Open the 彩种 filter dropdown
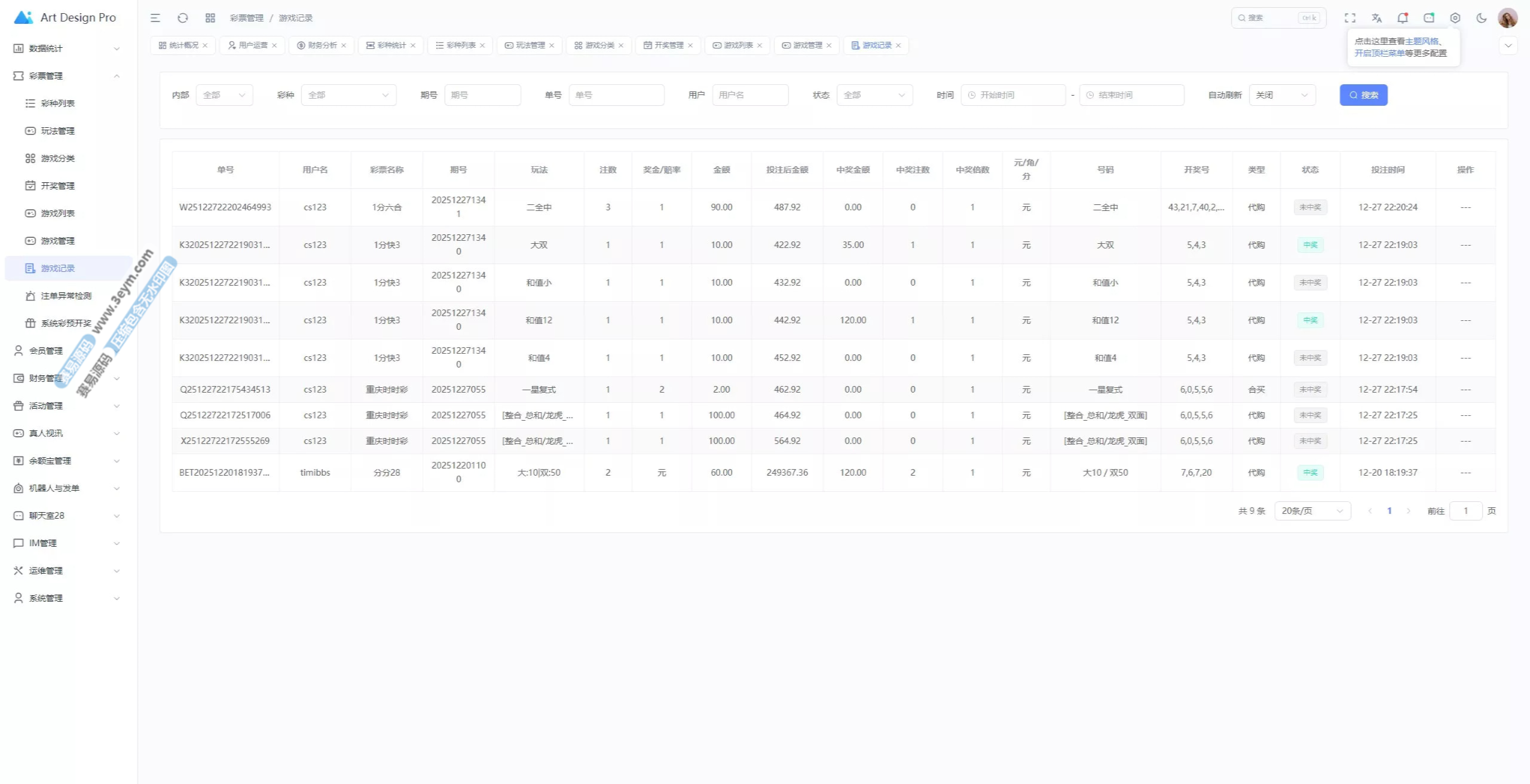1530x784 pixels. [348, 95]
